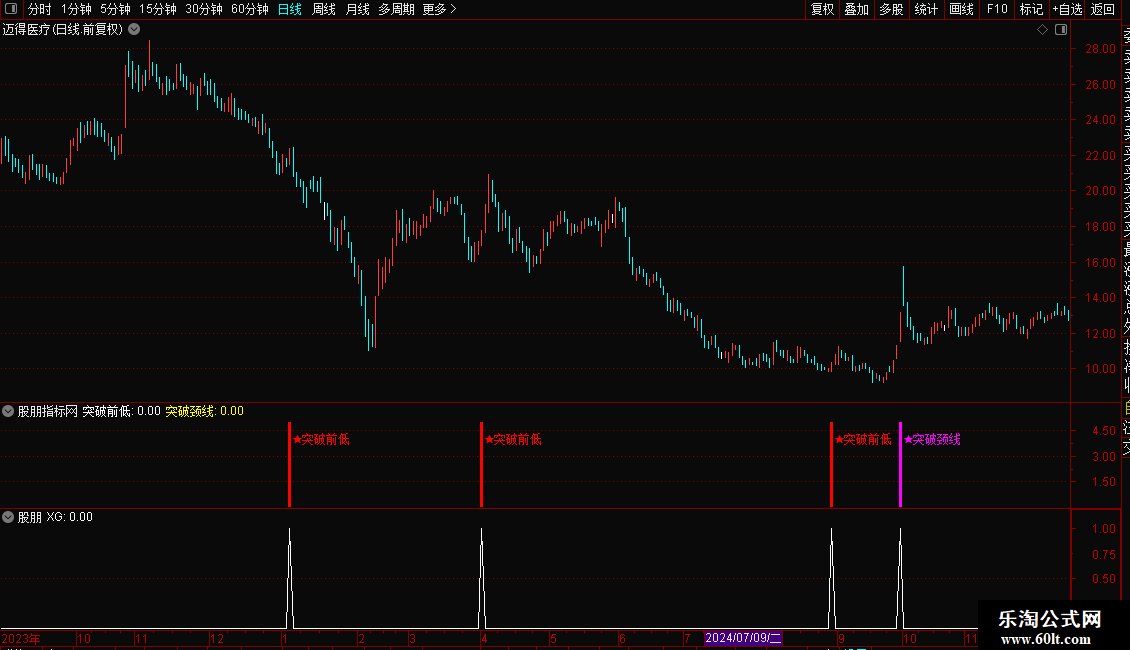The image size is (1130, 650).
Task: Select the 5分钟 period tab
Action: (115, 9)
